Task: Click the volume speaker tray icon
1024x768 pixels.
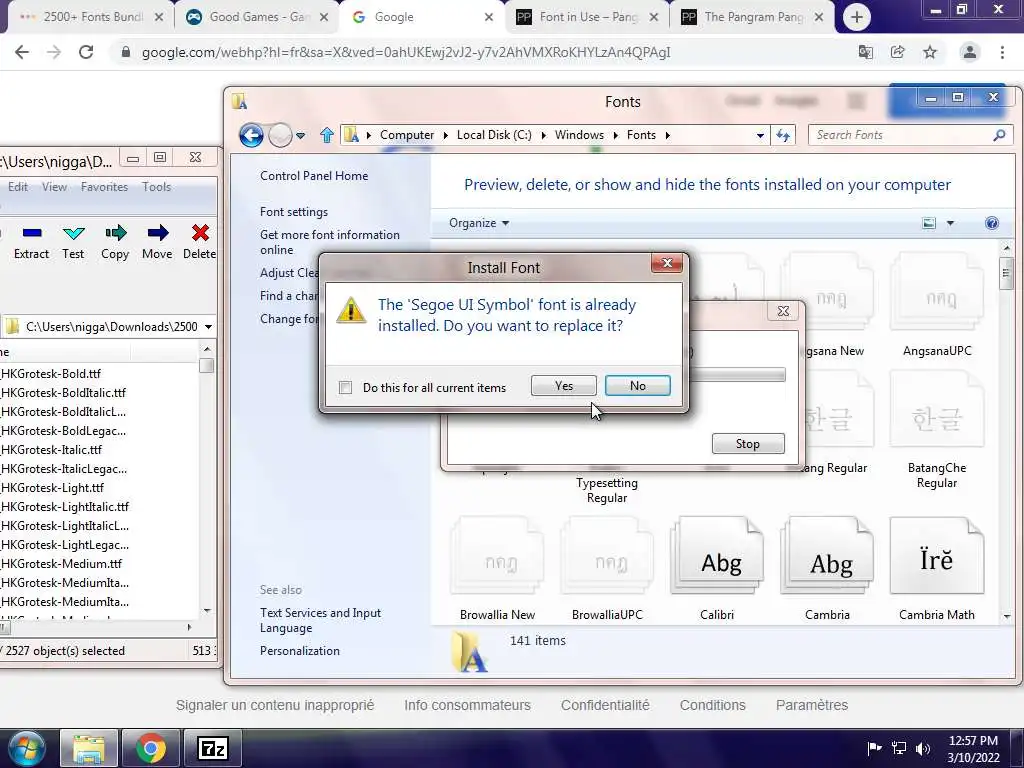Action: point(923,748)
